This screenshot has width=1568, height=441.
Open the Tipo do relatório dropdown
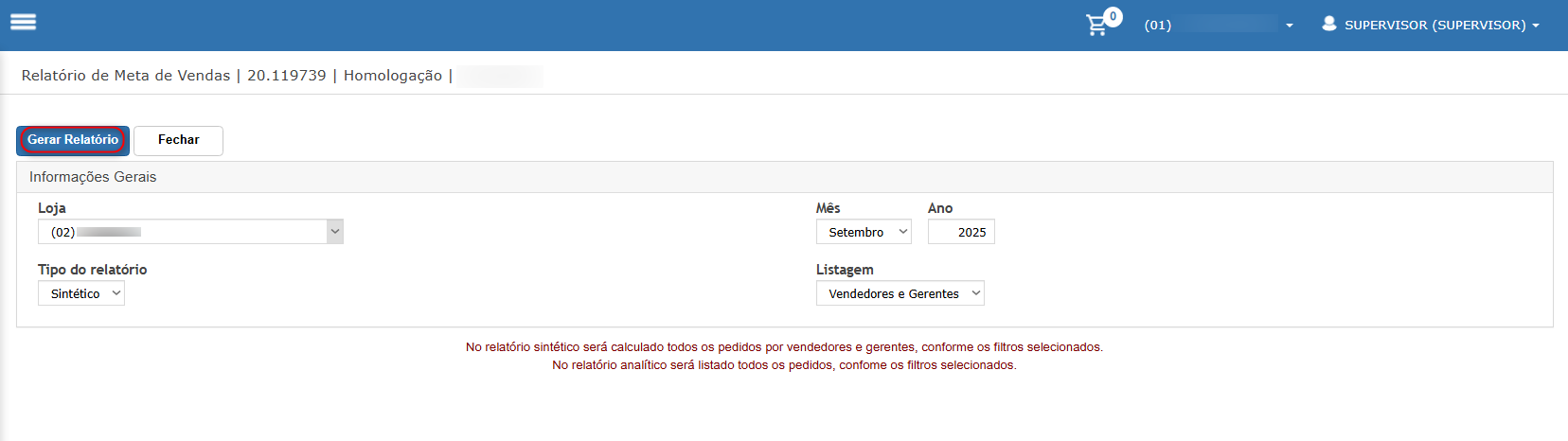point(81,293)
